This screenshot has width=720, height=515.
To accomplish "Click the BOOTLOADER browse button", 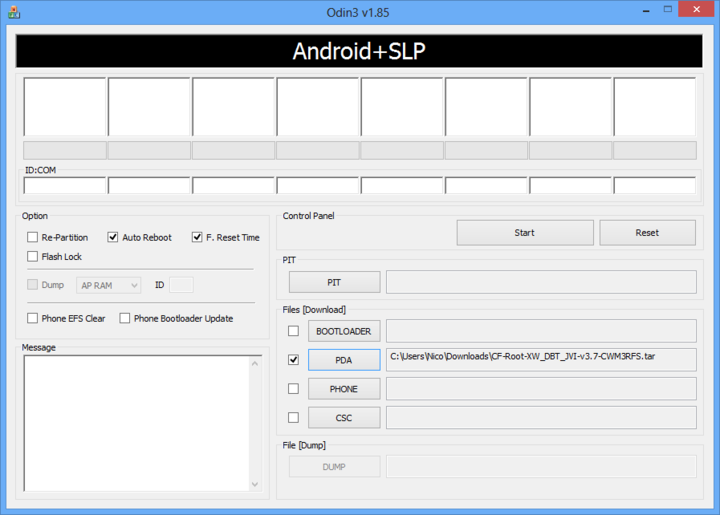I will pos(344,331).
